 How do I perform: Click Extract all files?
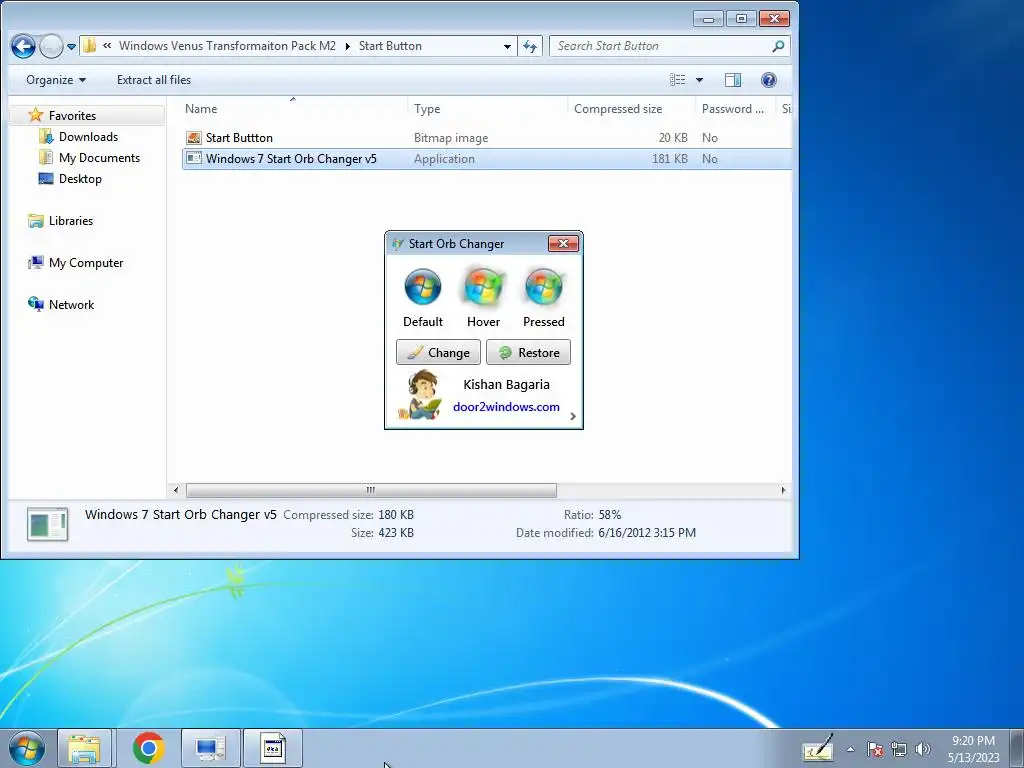(x=154, y=80)
